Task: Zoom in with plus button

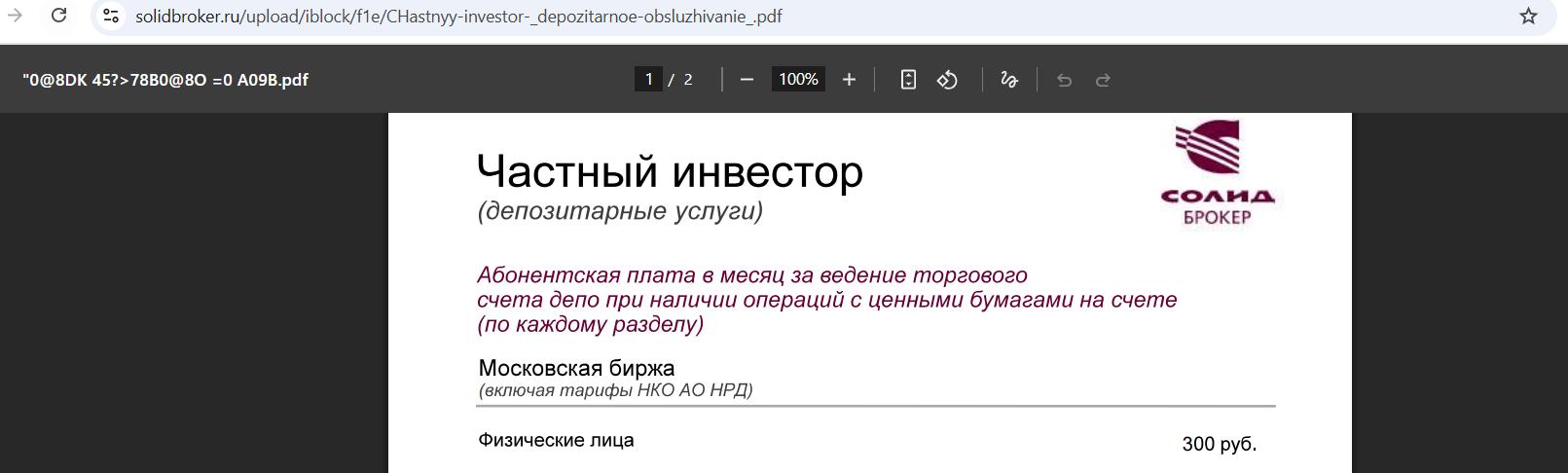Action: coord(849,80)
